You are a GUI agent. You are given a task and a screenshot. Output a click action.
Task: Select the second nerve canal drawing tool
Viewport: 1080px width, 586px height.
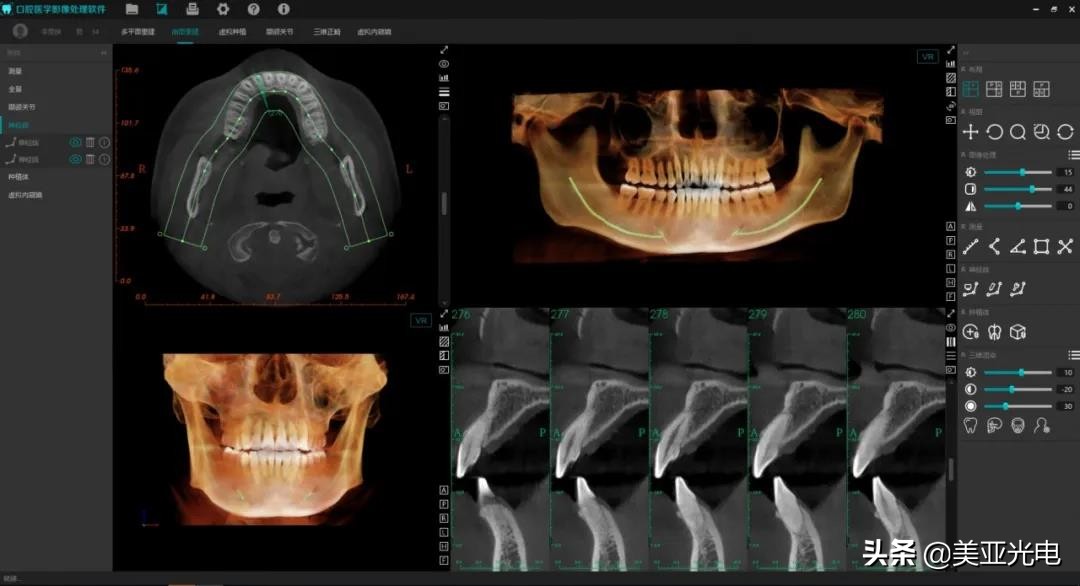pyautogui.click(x=994, y=289)
